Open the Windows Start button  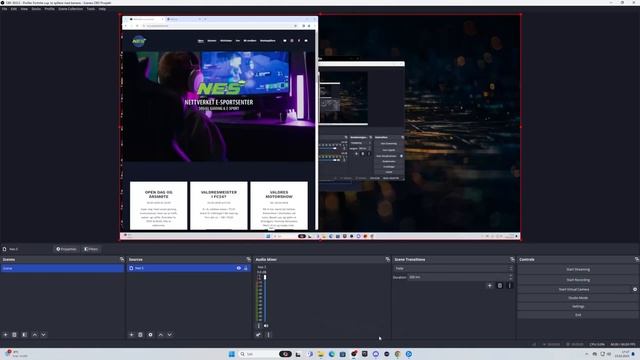tap(231, 354)
